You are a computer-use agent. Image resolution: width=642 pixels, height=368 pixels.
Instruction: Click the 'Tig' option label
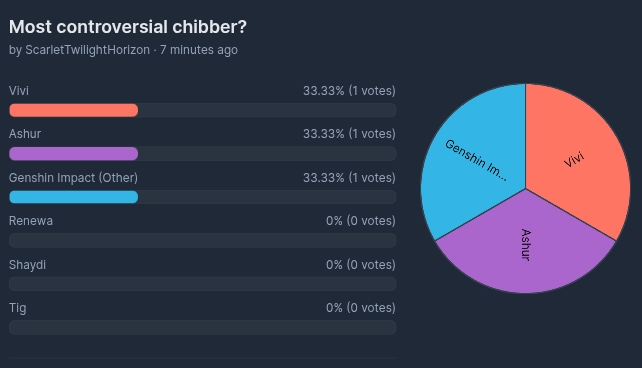[18, 308]
